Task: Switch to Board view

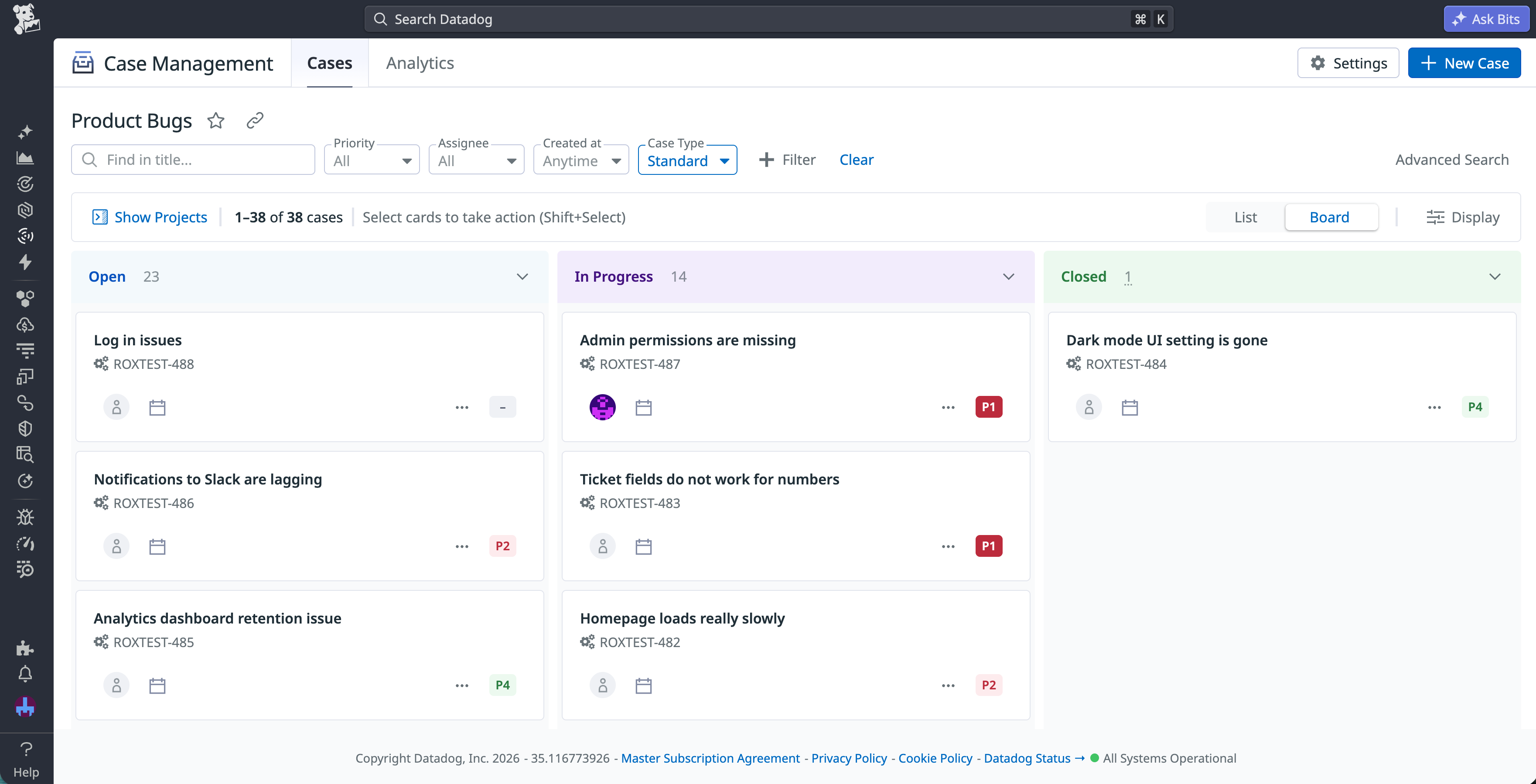Action: pyautogui.click(x=1331, y=217)
